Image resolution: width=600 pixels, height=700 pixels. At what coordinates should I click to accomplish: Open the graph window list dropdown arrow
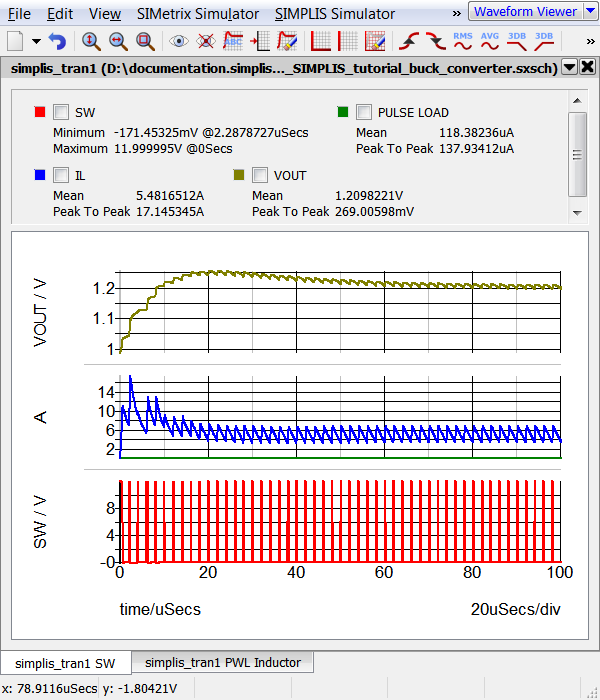(569, 67)
